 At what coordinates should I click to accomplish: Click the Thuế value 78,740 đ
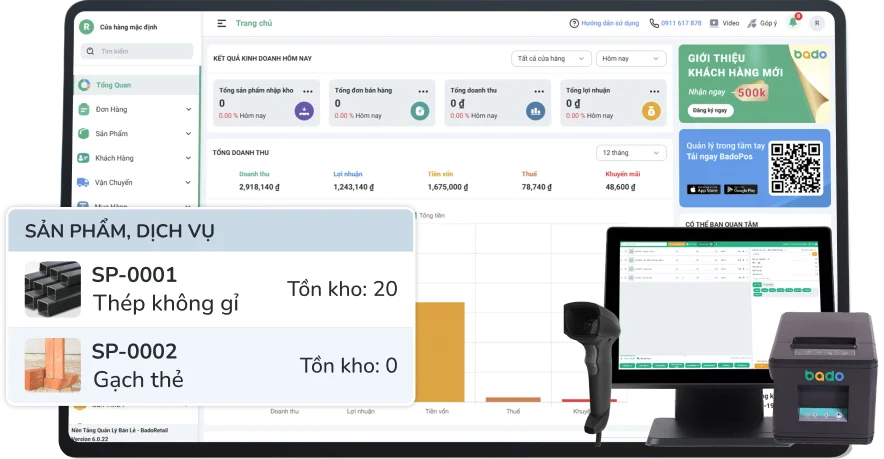click(x=537, y=187)
